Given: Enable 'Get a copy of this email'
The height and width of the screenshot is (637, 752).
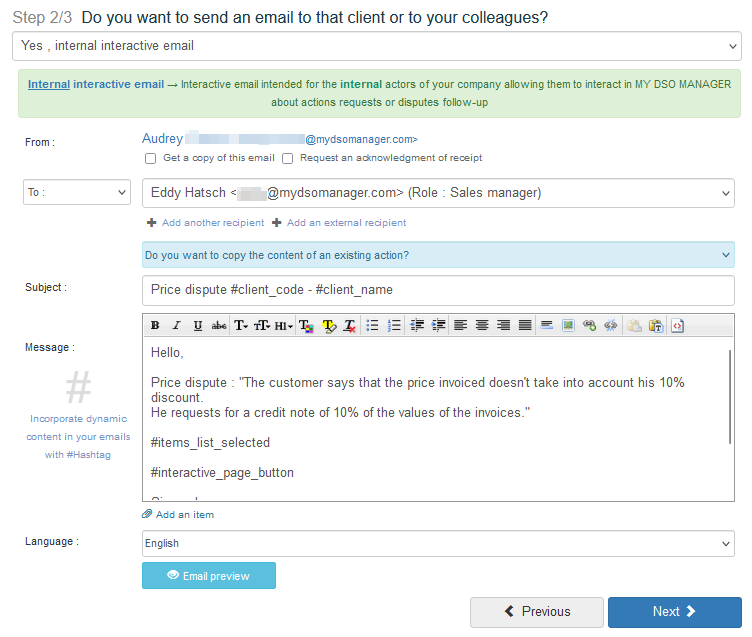Looking at the screenshot, I should point(150,158).
